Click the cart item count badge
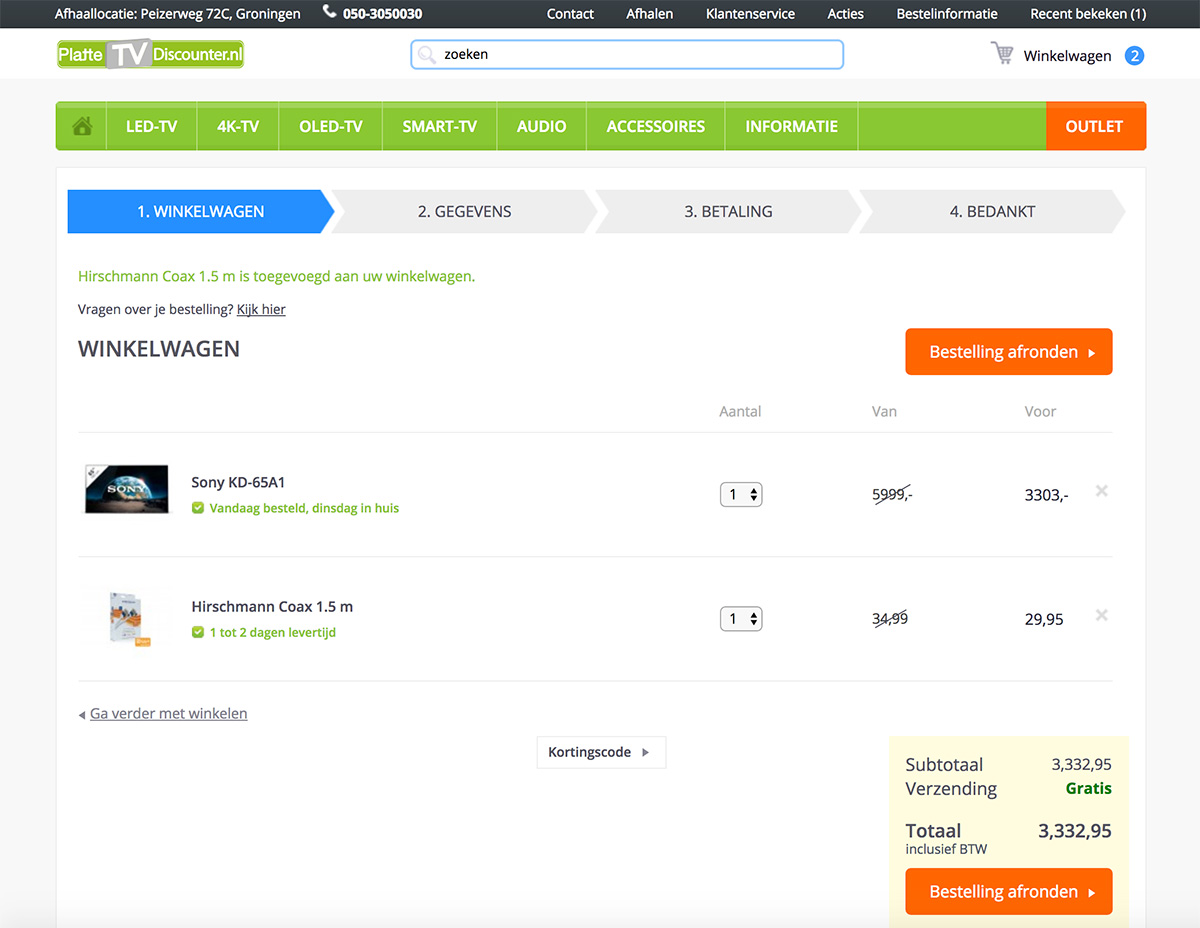Image resolution: width=1200 pixels, height=928 pixels. 1134,56
